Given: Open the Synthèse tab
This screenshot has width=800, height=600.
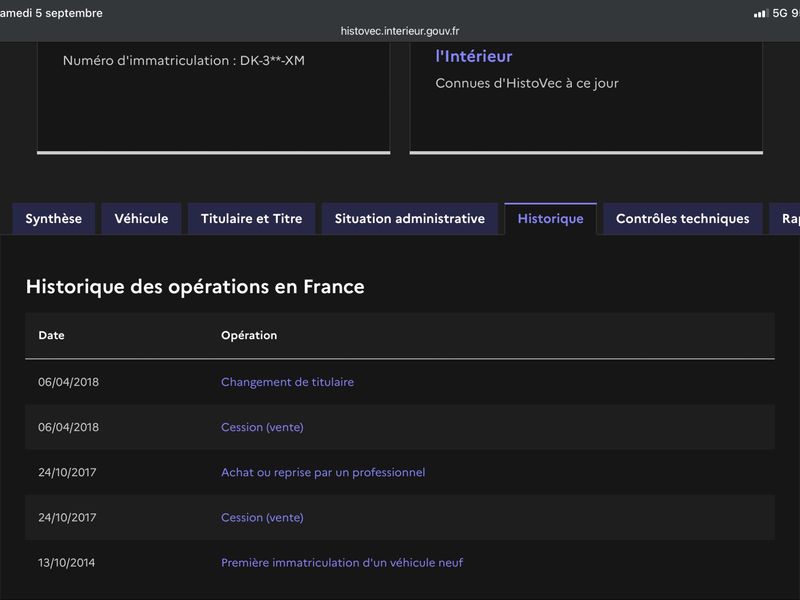Looking at the screenshot, I should [54, 219].
